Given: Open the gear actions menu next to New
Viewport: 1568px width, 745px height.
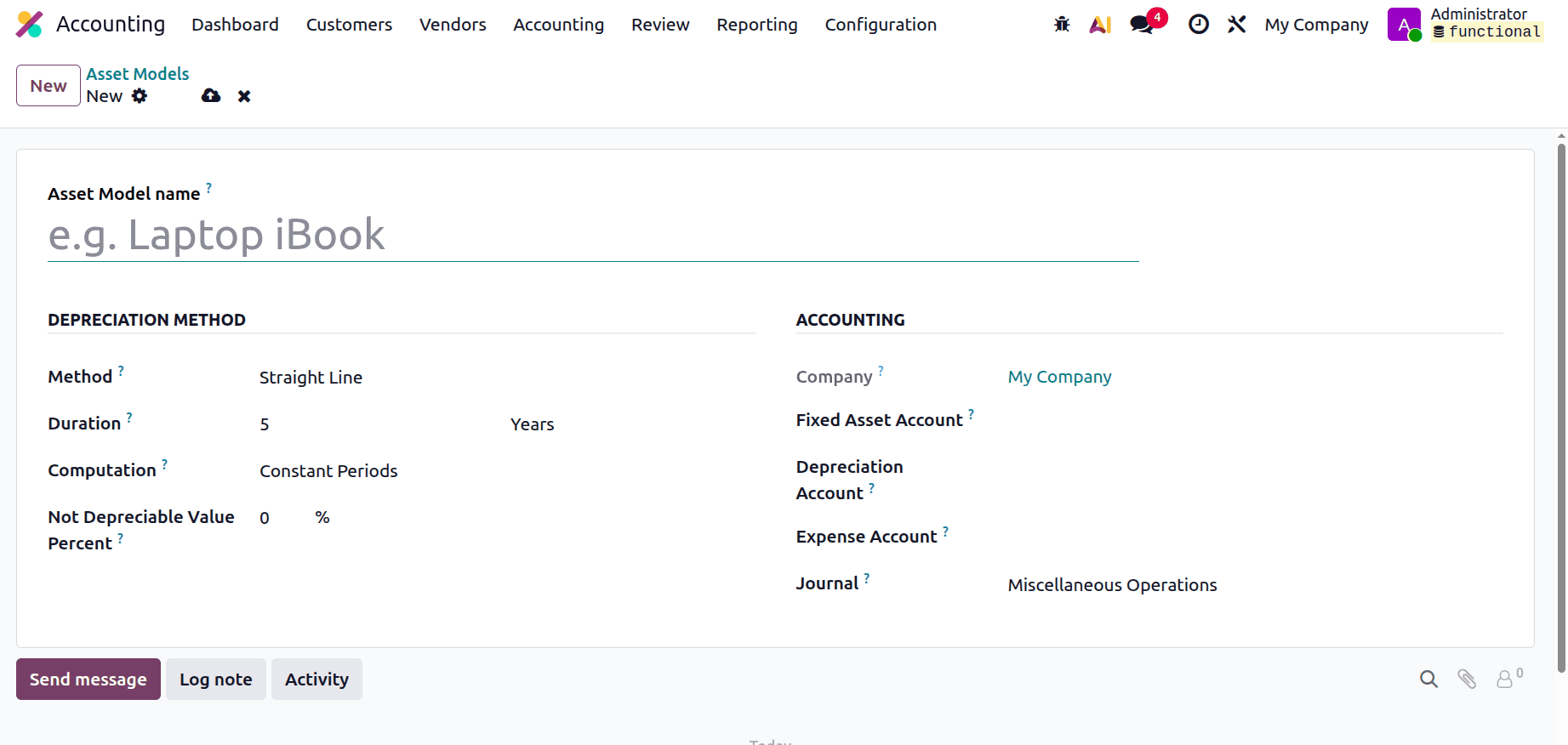Looking at the screenshot, I should tap(140, 96).
